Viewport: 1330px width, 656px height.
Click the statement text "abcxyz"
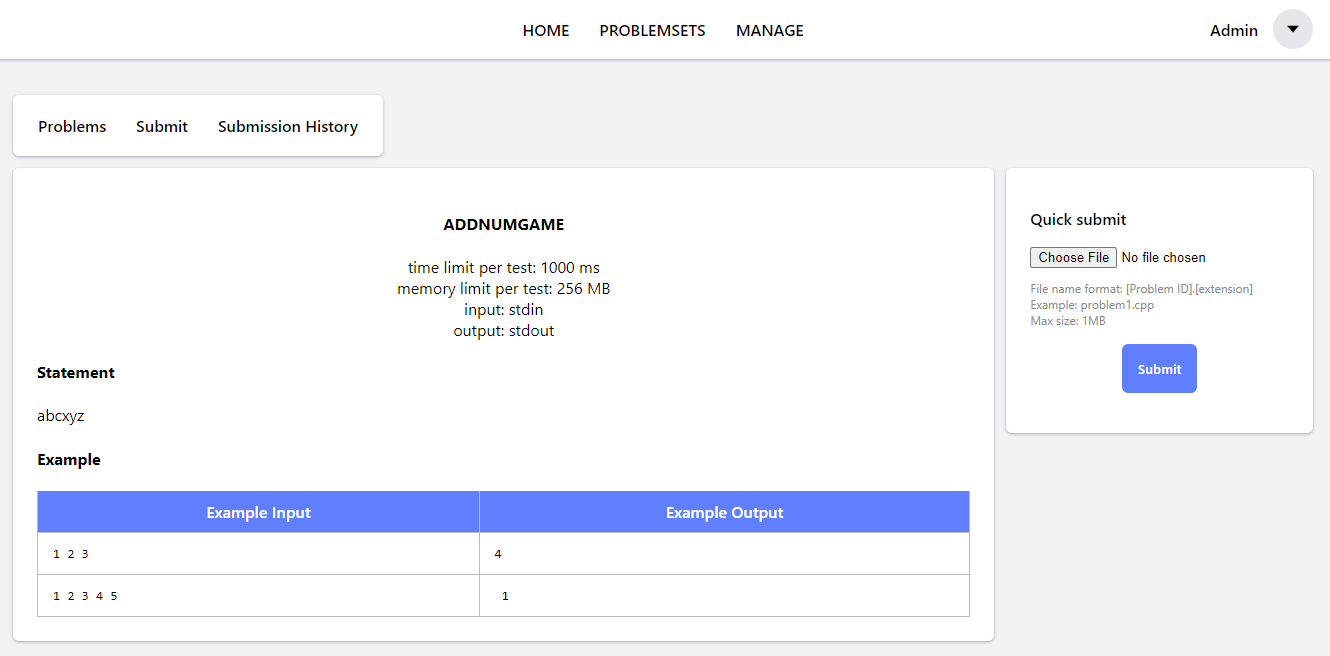[61, 416]
